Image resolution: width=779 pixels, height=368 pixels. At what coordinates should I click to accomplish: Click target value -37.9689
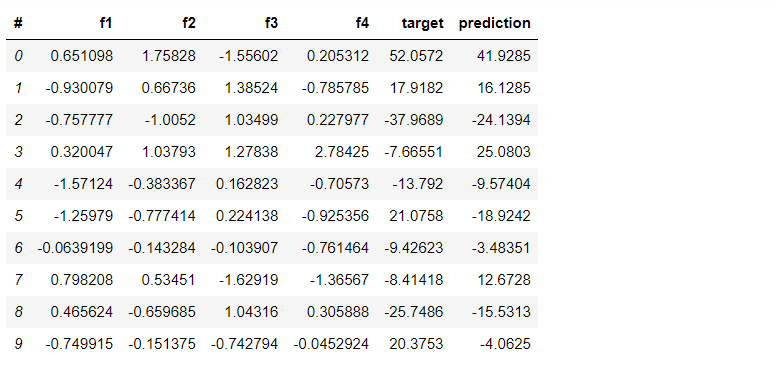pos(413,120)
